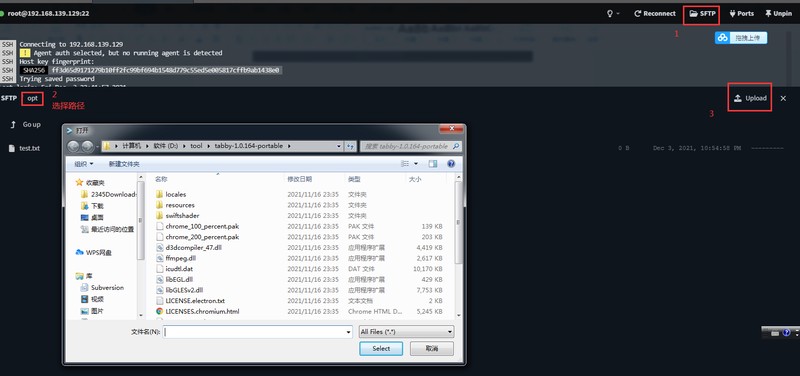Open the All Files (*.*) filter dropdown

click(x=406, y=332)
